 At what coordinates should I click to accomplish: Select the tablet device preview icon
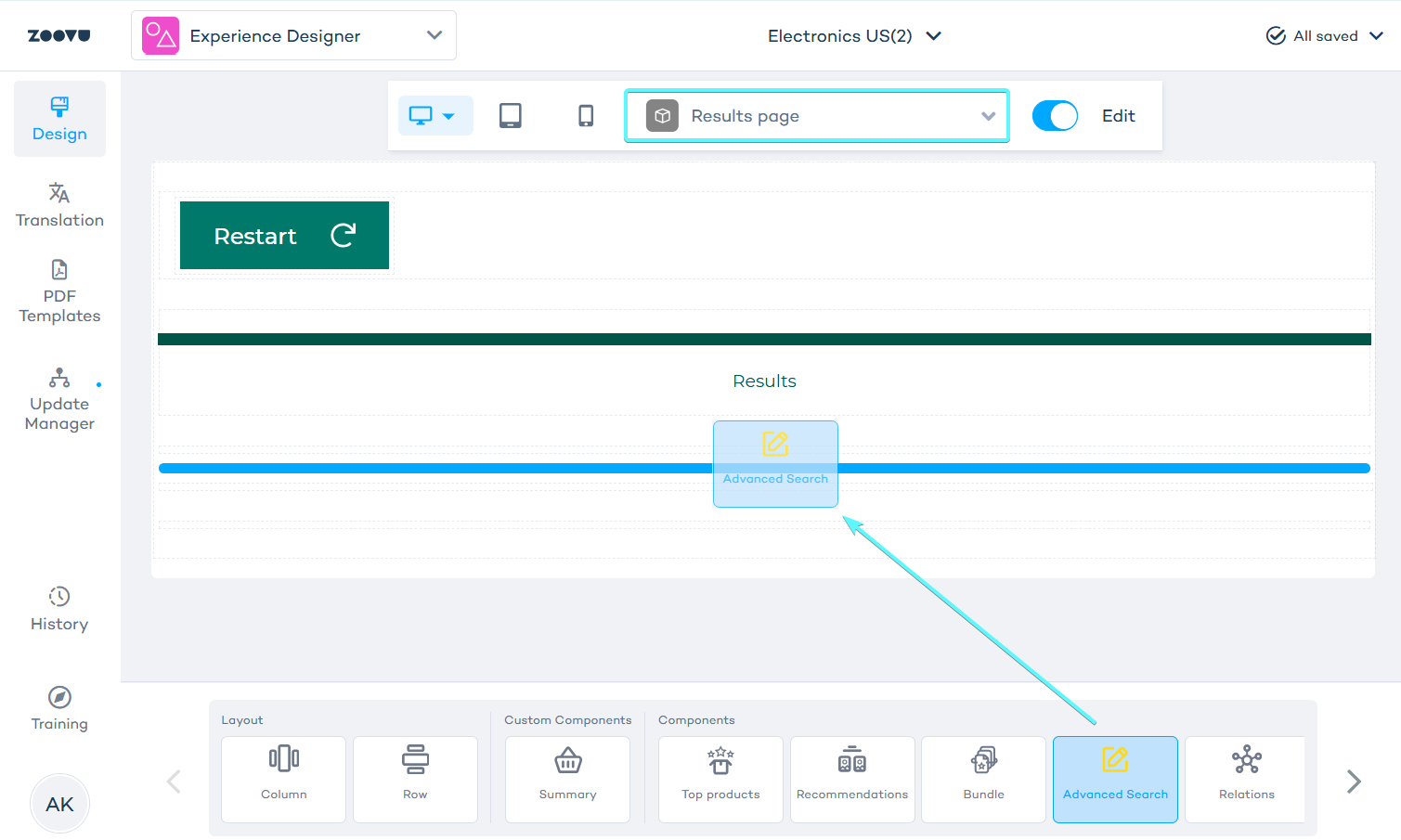coord(510,116)
